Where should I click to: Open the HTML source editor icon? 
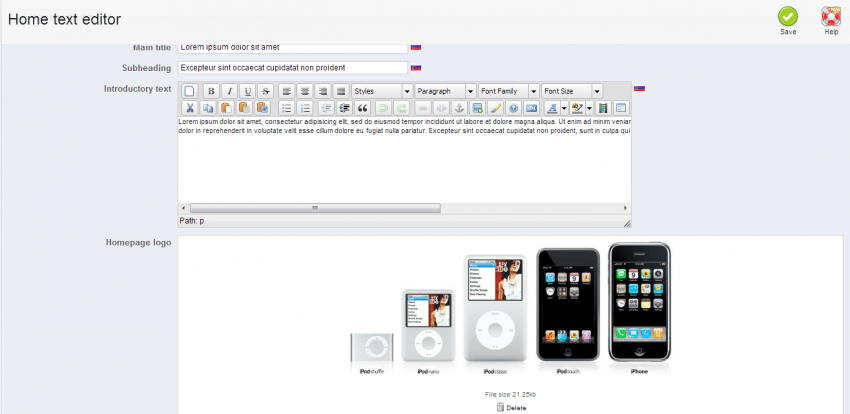coord(532,107)
